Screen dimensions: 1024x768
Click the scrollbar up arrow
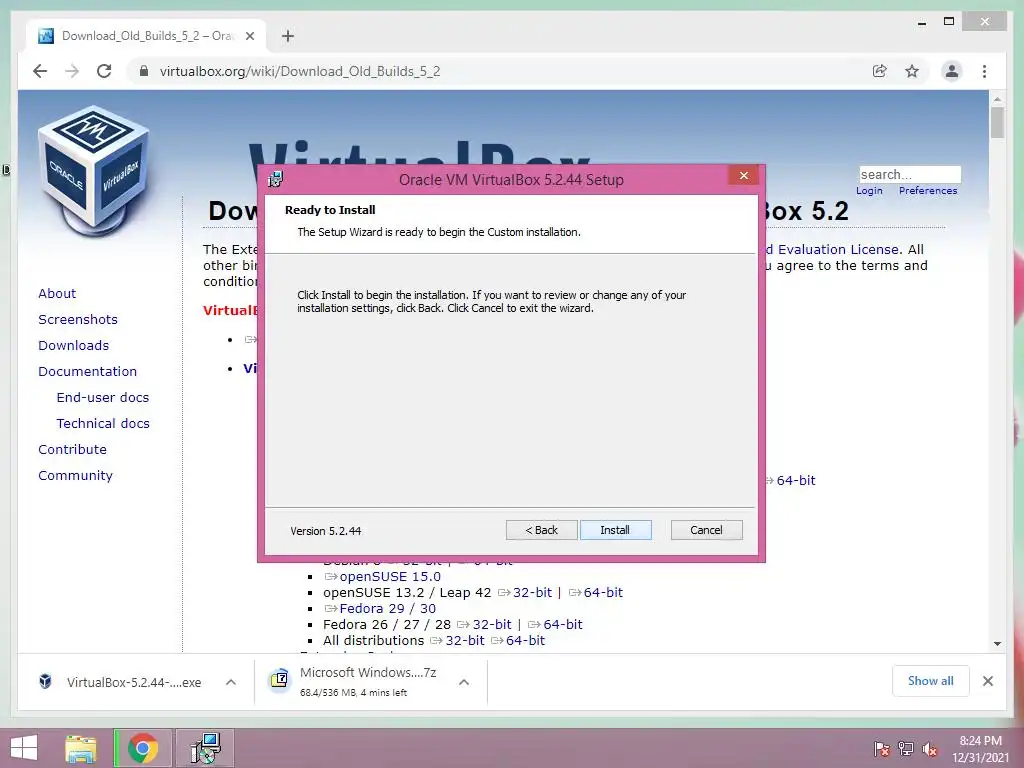click(997, 99)
